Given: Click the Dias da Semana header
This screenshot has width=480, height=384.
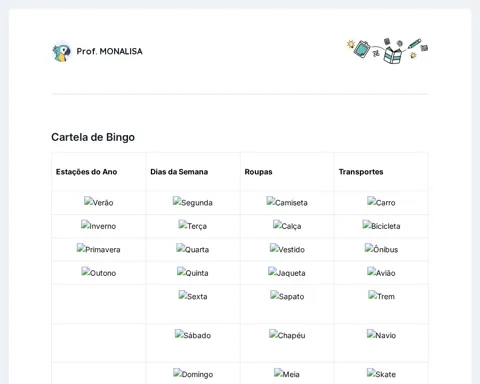Looking at the screenshot, I should tap(179, 172).
